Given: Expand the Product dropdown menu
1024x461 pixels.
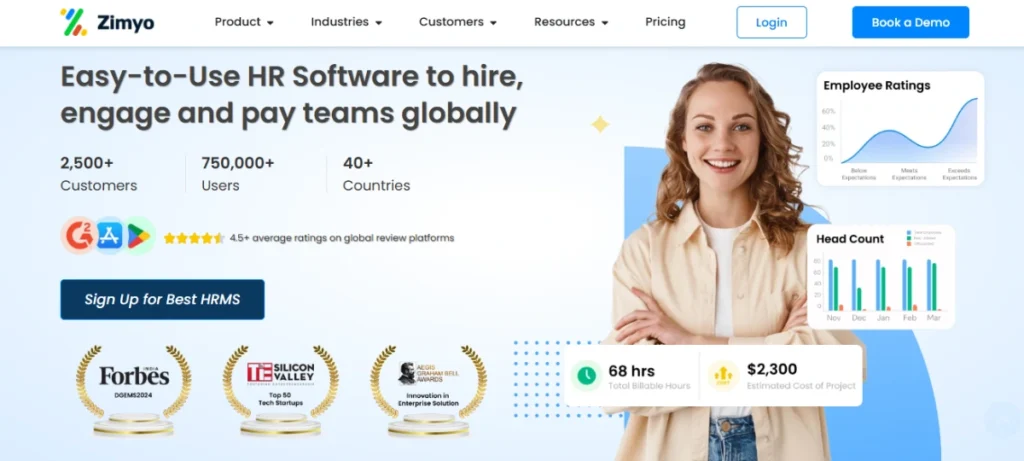Looking at the screenshot, I should pos(244,22).
